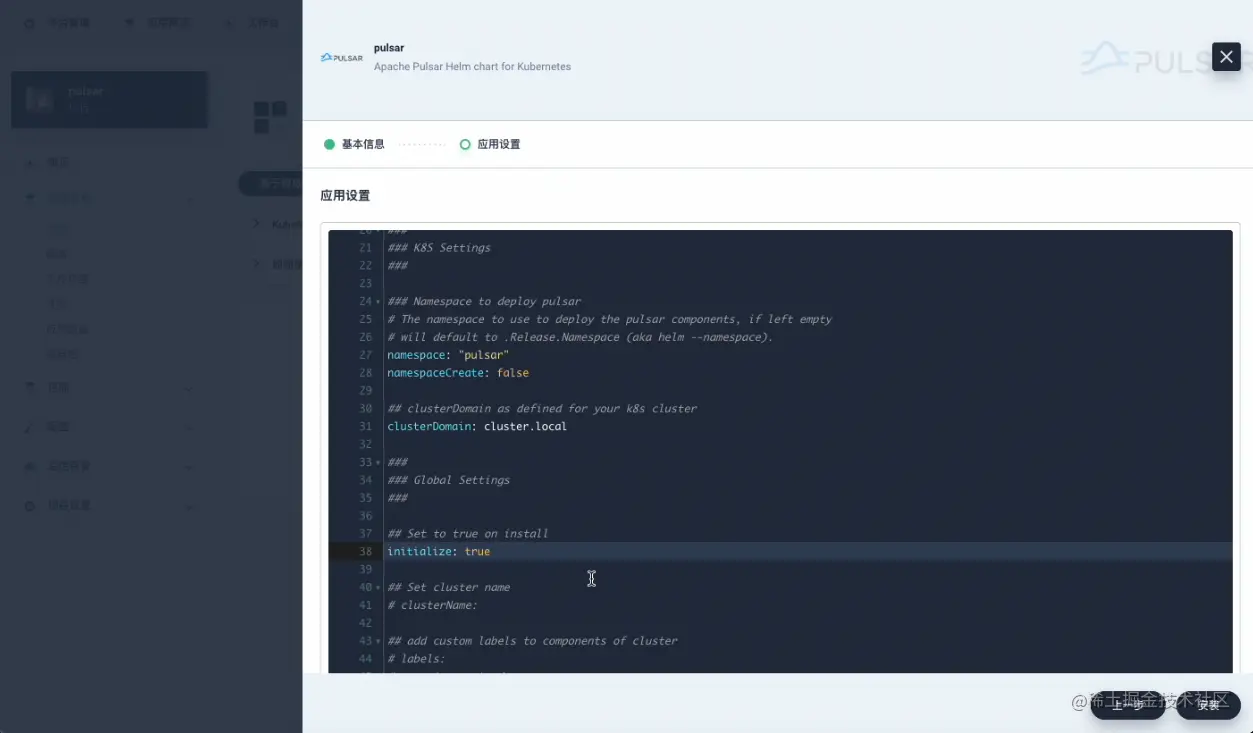Click the Pulsar logo icon in header

[x=341, y=57]
